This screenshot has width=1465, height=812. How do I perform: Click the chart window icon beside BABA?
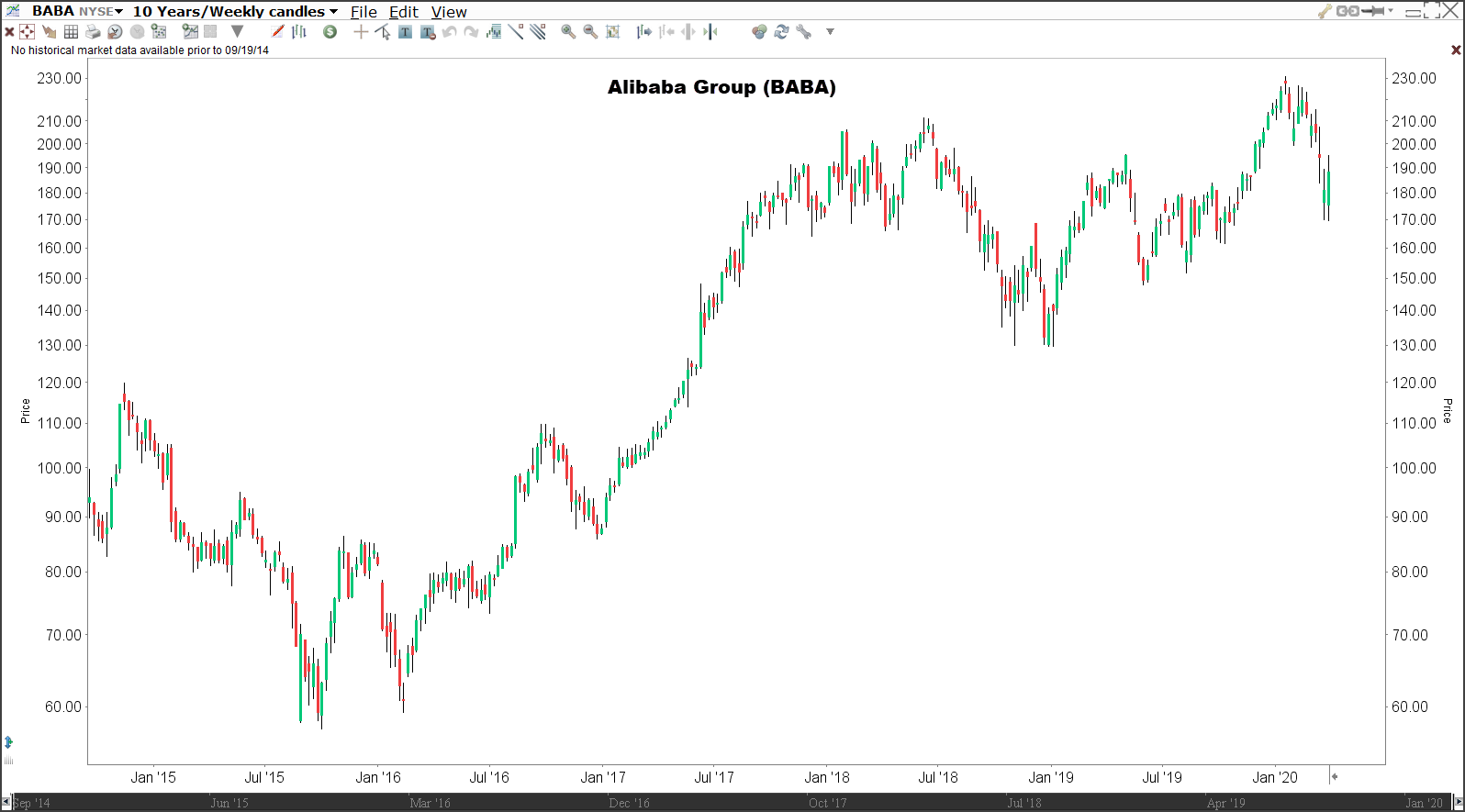[13, 11]
